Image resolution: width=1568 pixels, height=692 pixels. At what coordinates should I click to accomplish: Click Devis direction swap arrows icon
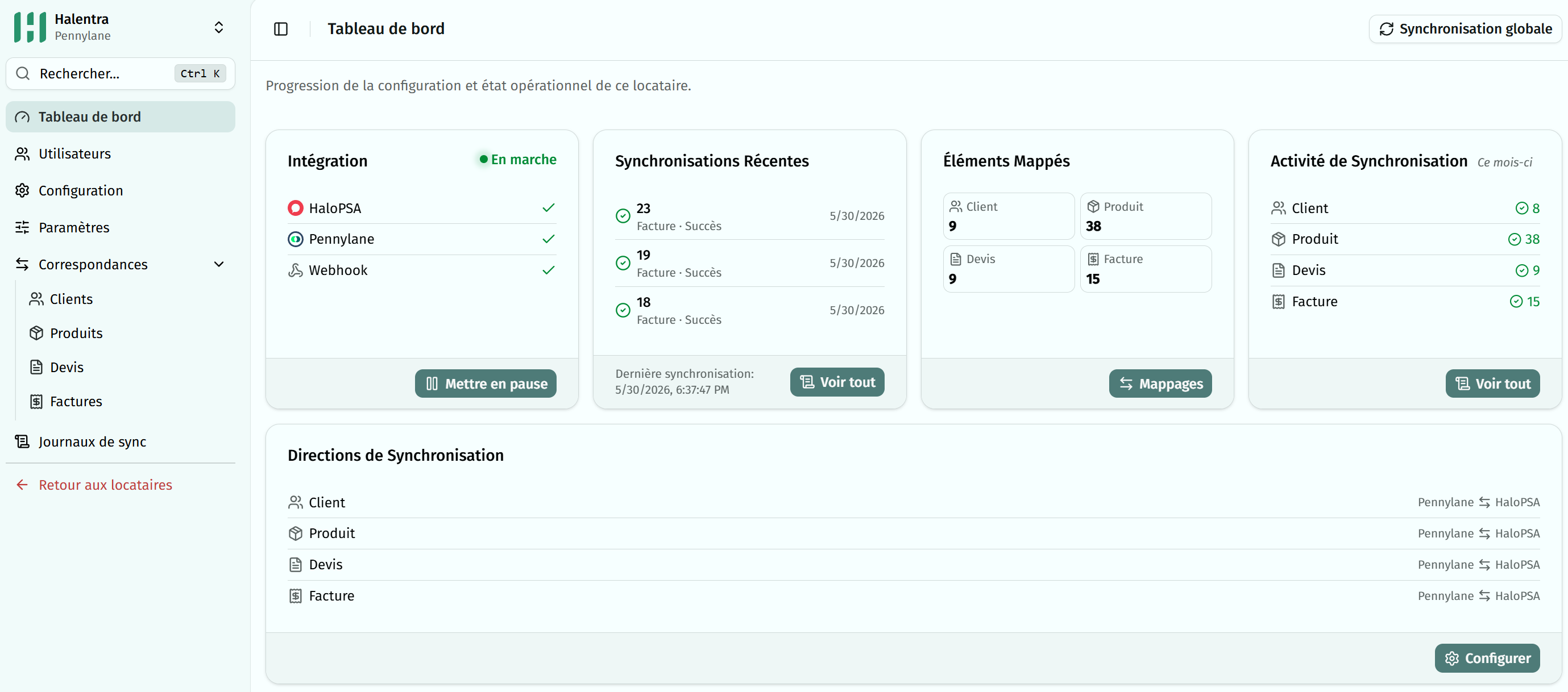pyautogui.click(x=1484, y=565)
